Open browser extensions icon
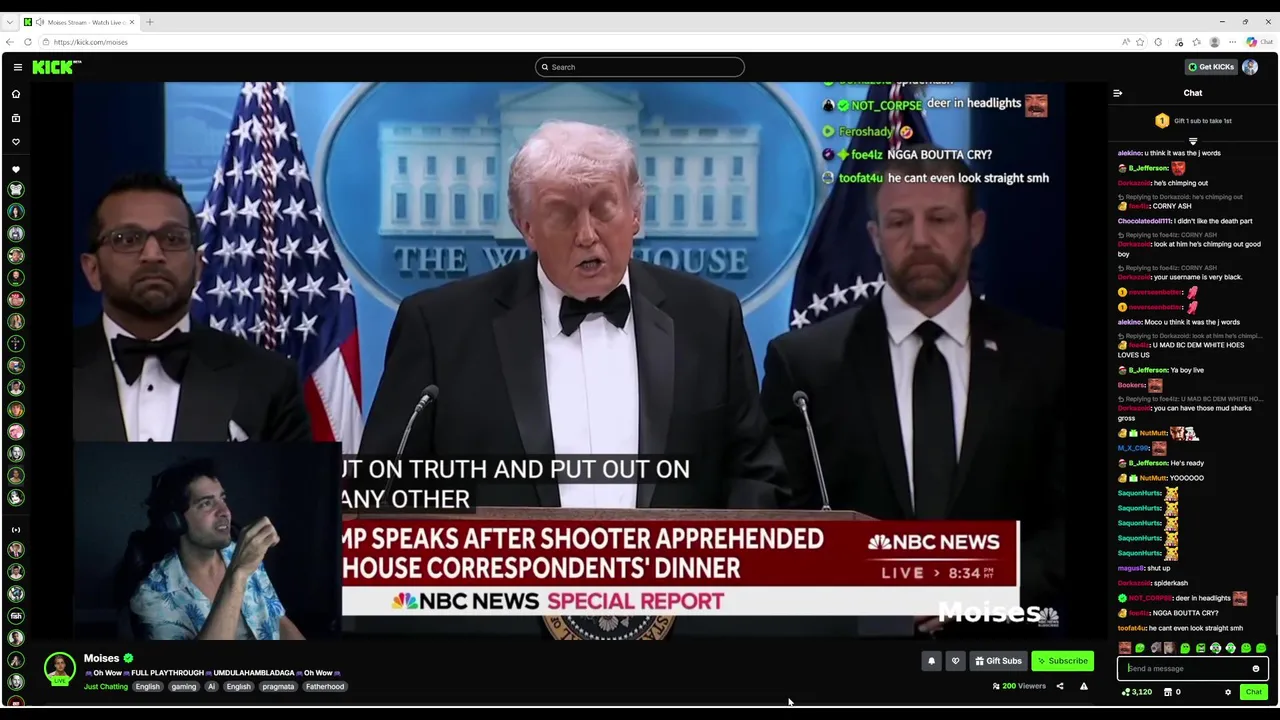 (1158, 42)
